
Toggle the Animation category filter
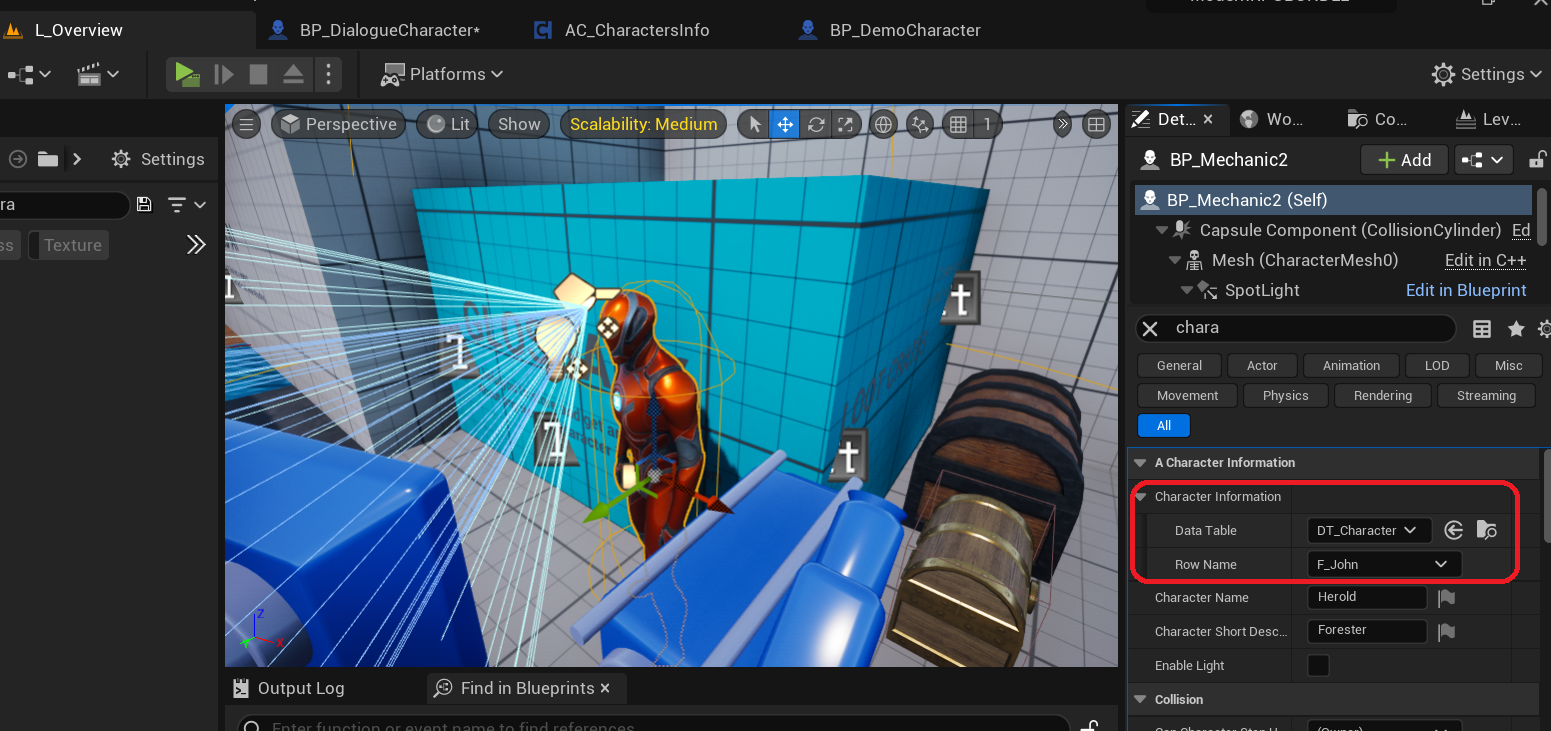point(1351,366)
